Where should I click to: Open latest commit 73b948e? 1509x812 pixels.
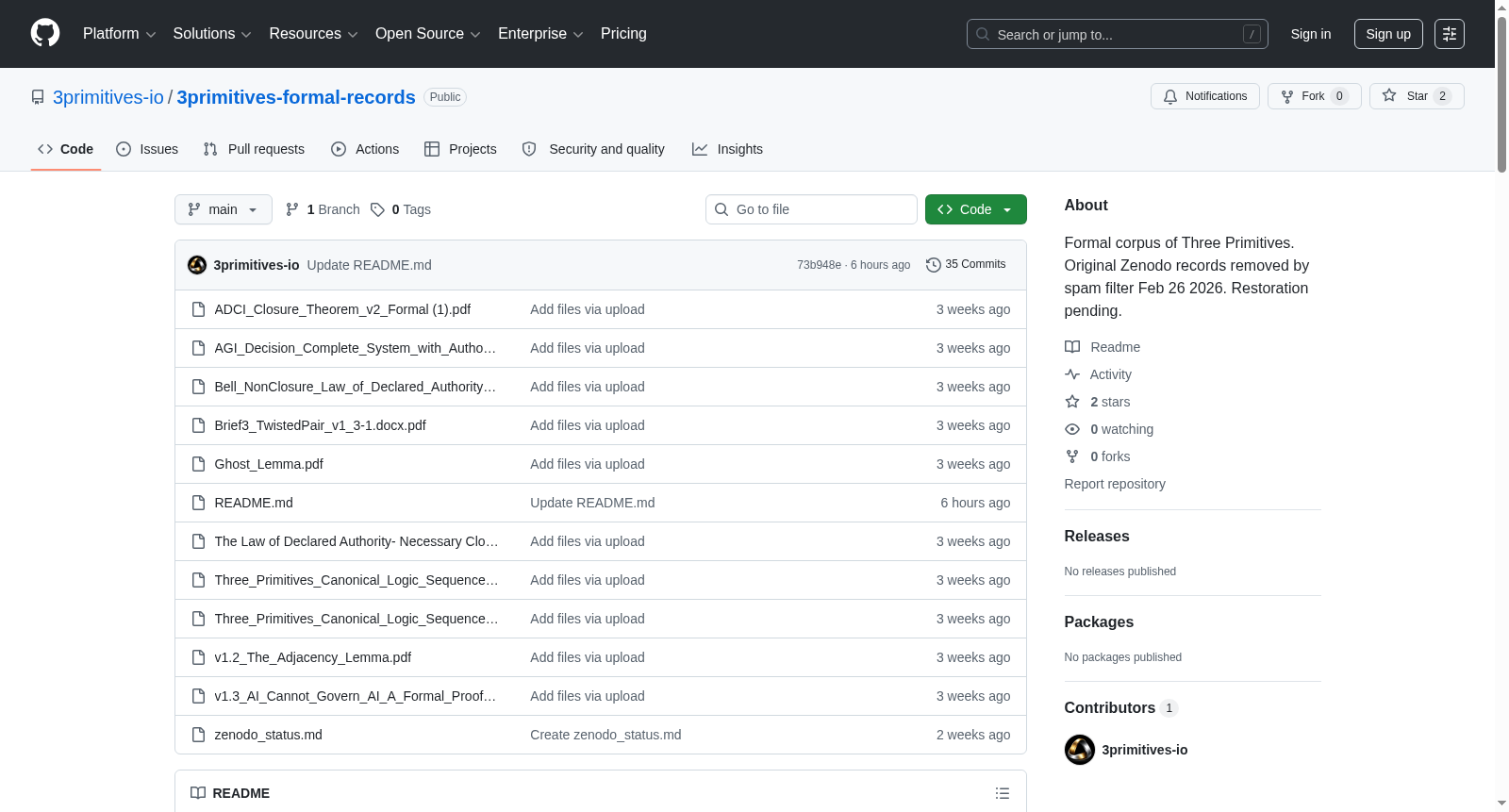(819, 265)
